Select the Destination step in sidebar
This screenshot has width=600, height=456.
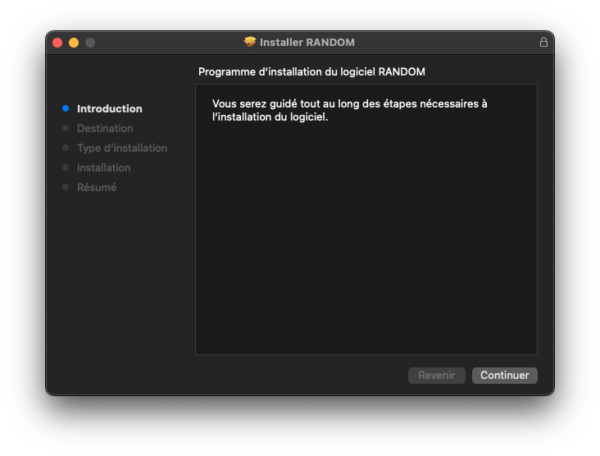coord(105,128)
